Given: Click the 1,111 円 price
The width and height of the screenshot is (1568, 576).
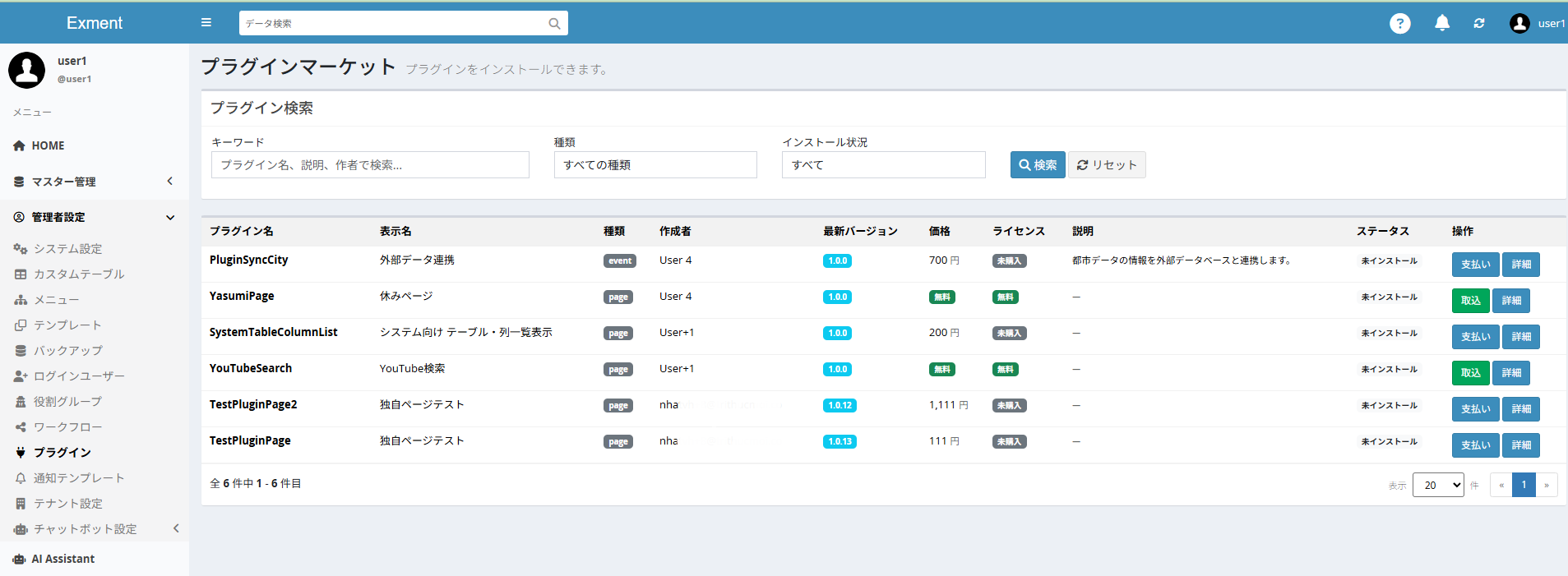Looking at the screenshot, I should click(949, 405).
